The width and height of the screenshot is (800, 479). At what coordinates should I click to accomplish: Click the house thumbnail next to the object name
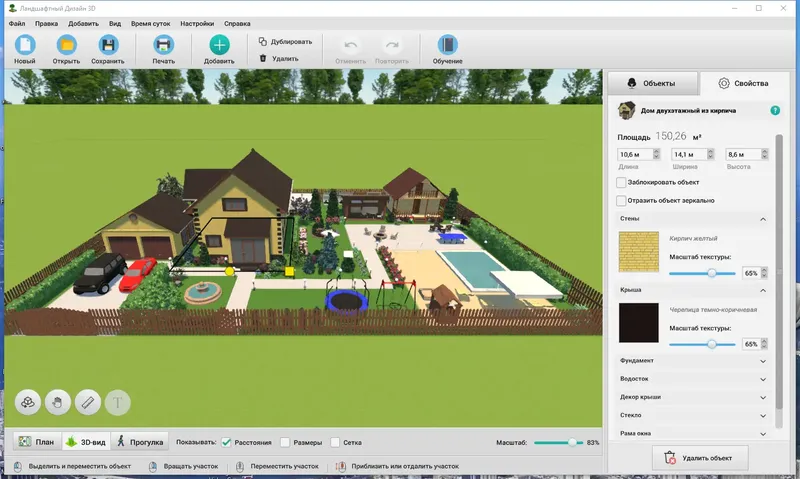coord(627,110)
